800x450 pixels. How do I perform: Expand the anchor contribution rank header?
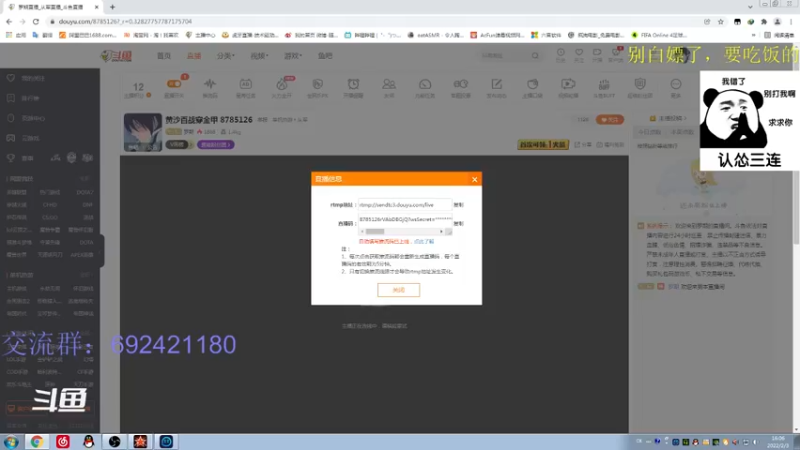(668, 118)
